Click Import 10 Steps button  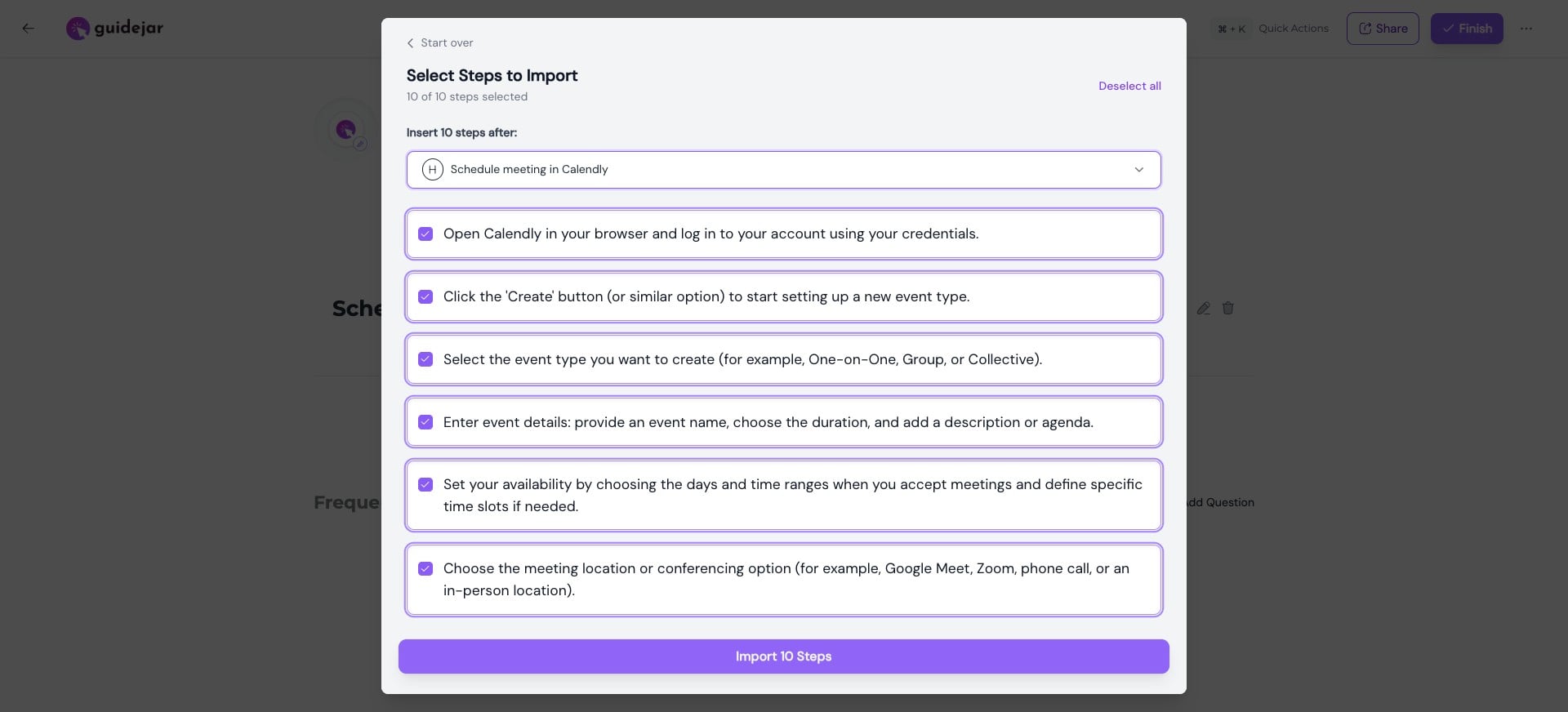[x=784, y=656]
